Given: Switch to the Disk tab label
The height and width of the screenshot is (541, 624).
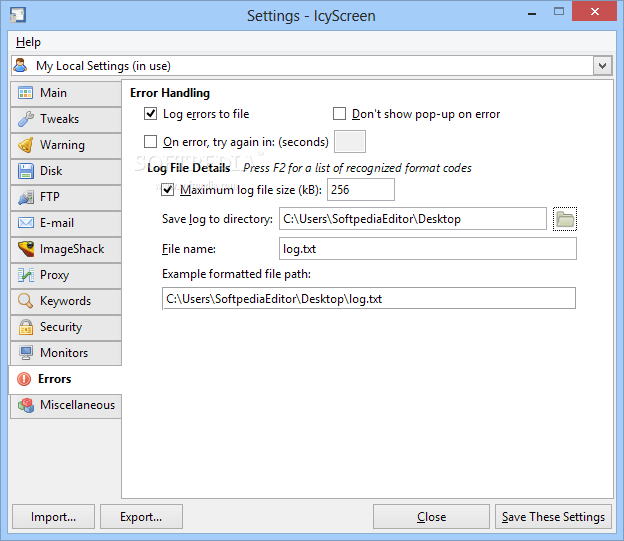Looking at the screenshot, I should pyautogui.click(x=51, y=171).
